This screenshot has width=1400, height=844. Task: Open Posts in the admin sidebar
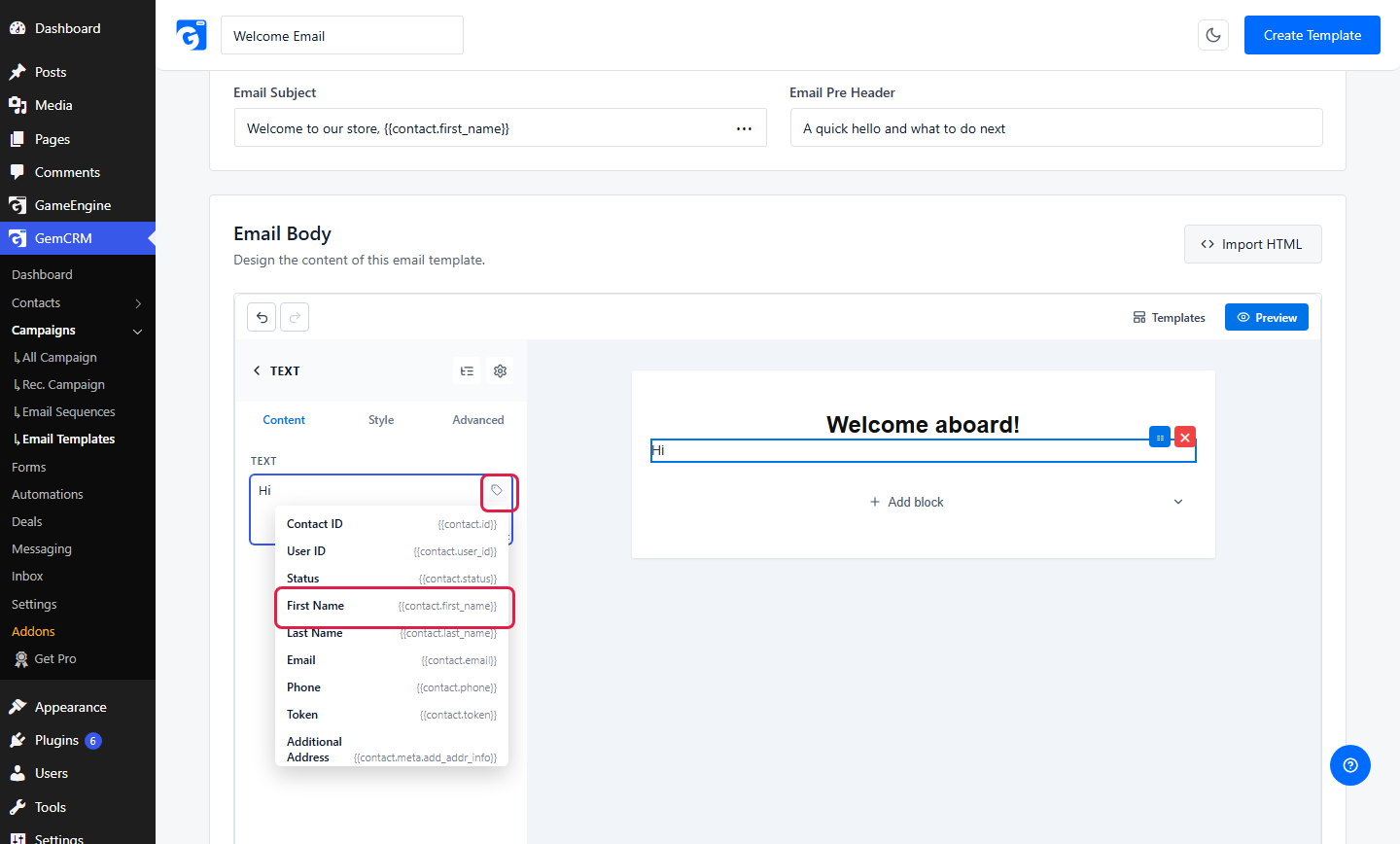[51, 72]
